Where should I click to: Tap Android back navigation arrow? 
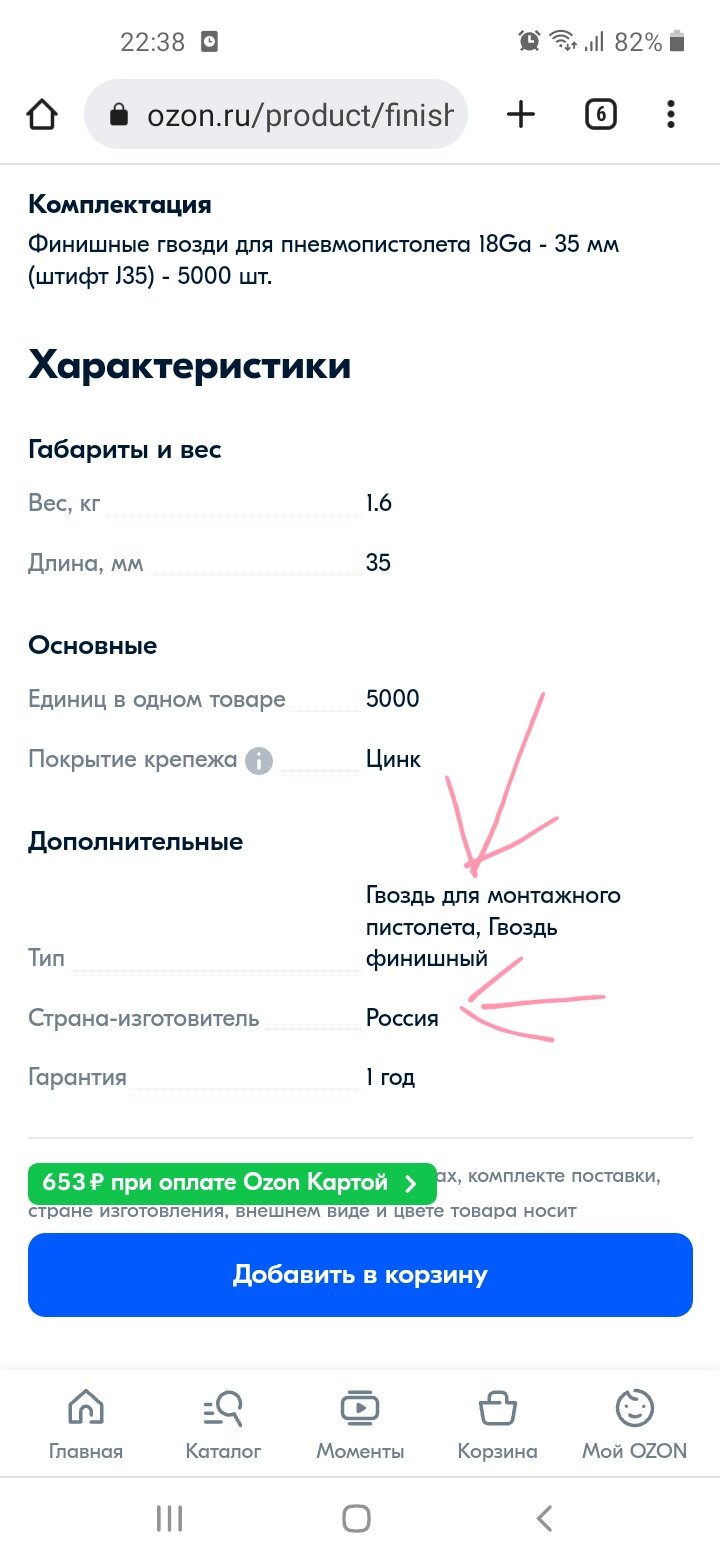pos(544,1519)
